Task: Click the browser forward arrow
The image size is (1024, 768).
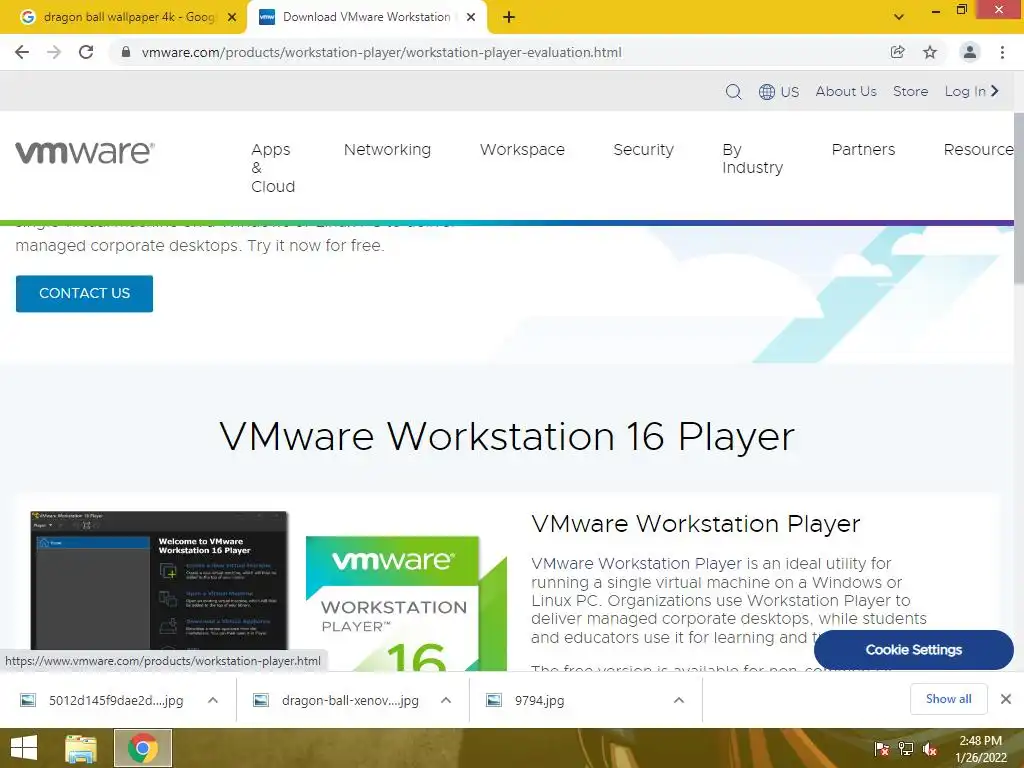Action: pos(54,52)
